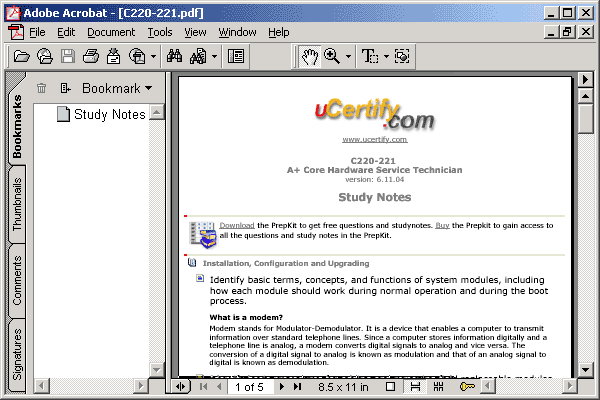Viewport: 600px width, 400px height.
Task: Click the page number field 1 of 5
Action: 251,387
